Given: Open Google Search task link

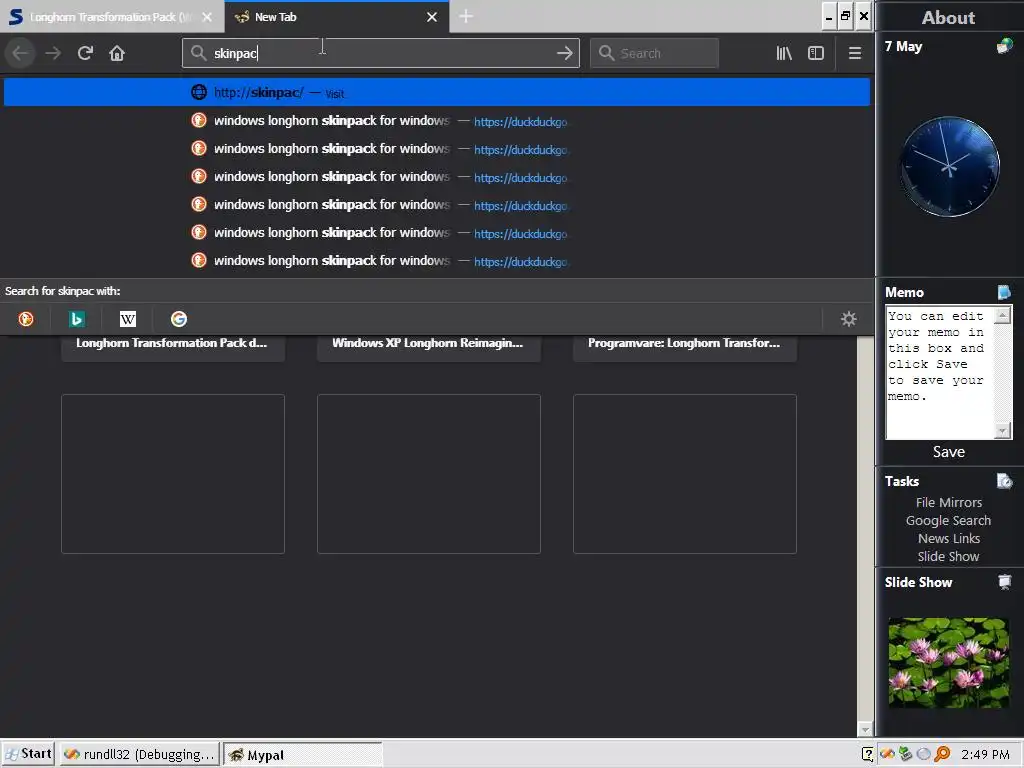Looking at the screenshot, I should coord(948,520).
